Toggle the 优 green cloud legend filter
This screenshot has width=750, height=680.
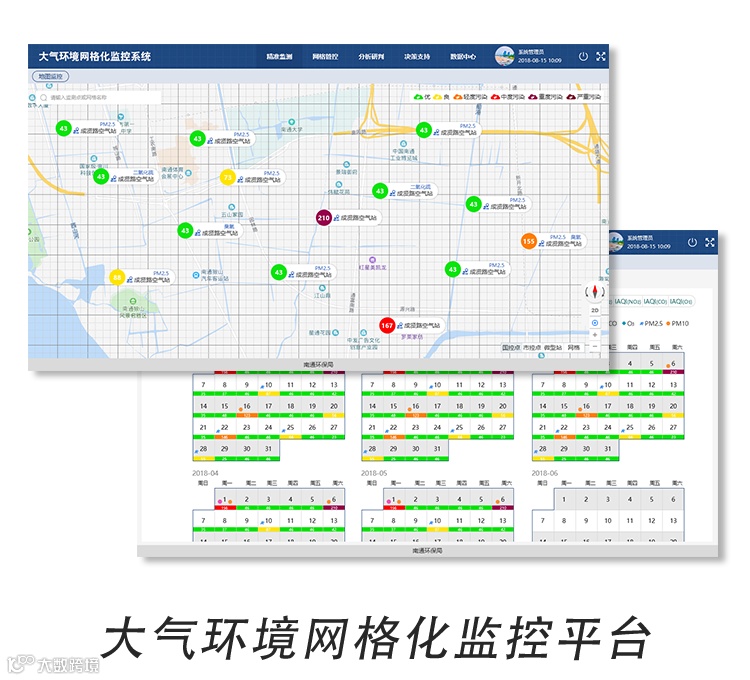(x=422, y=97)
